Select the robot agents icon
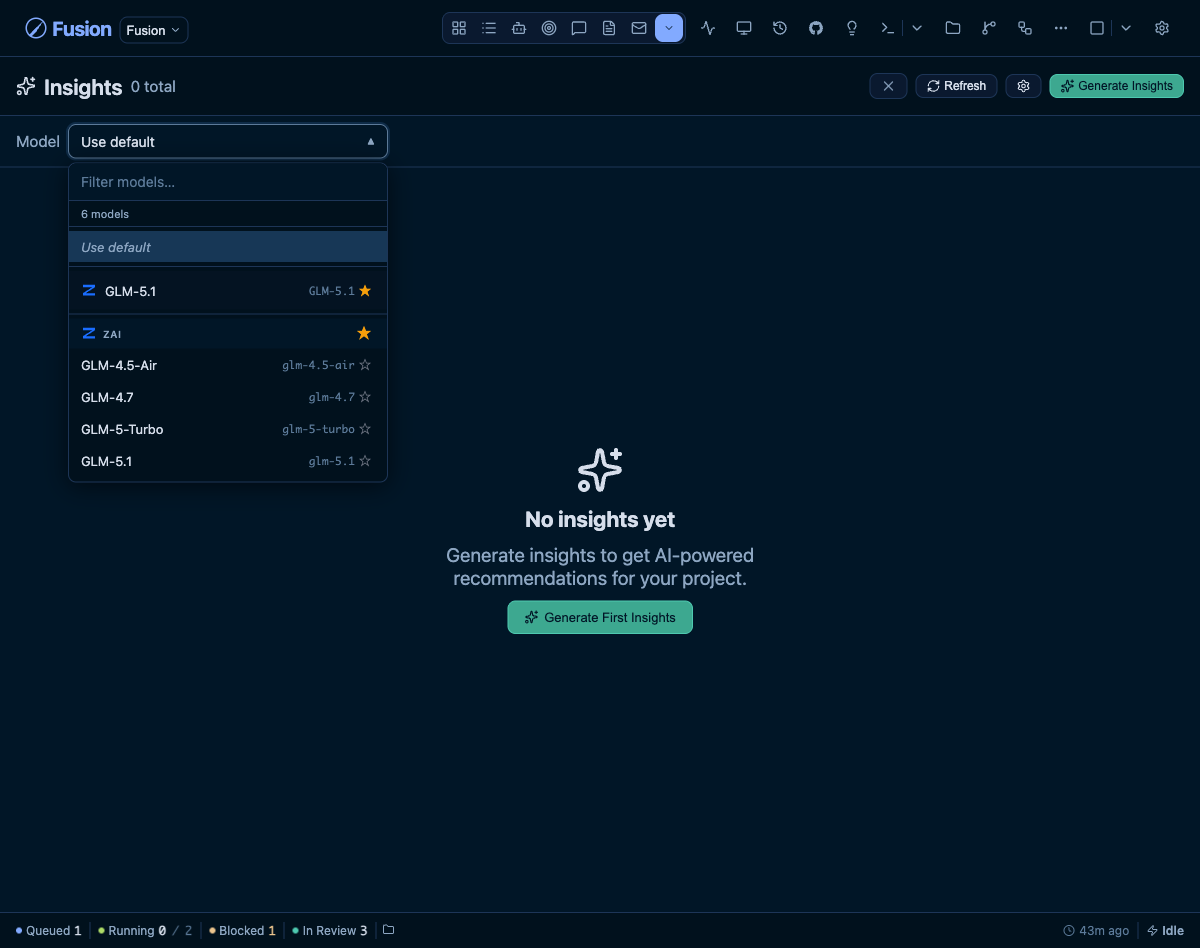Screen dimensions: 1200x948 tap(519, 29)
